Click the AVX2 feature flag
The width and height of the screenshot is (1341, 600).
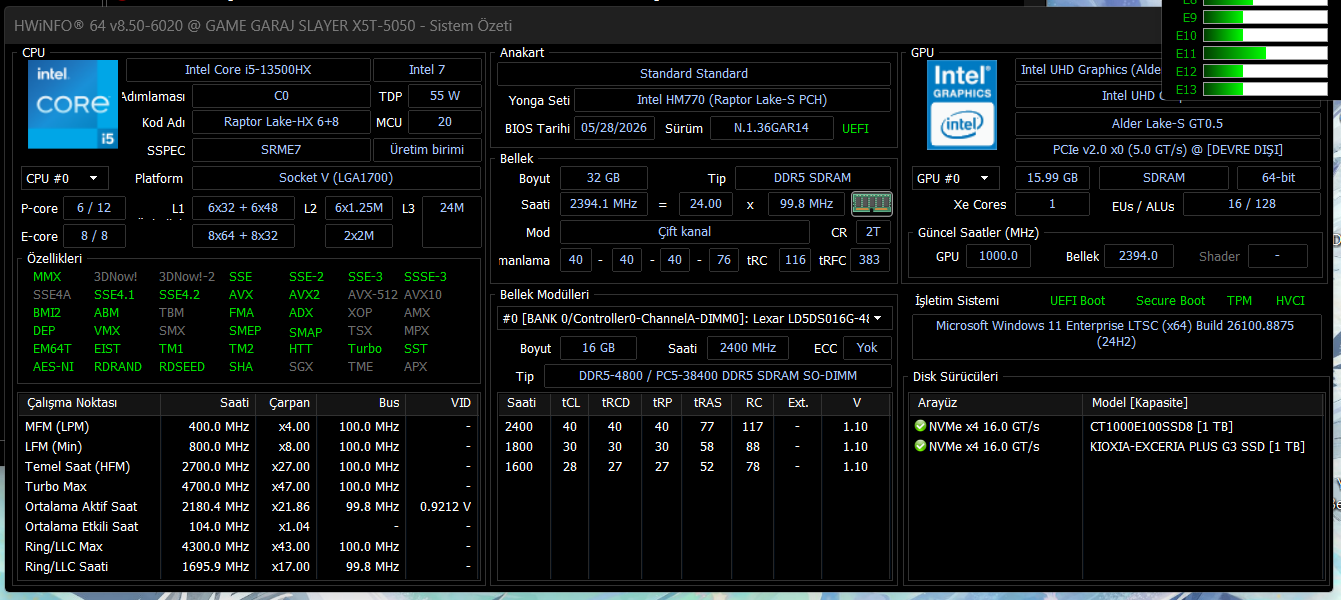[304, 295]
